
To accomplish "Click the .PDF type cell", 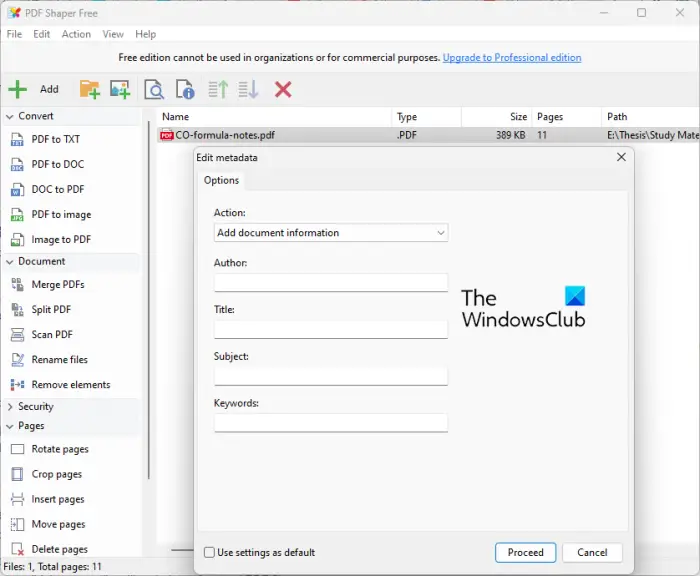I will [406, 135].
